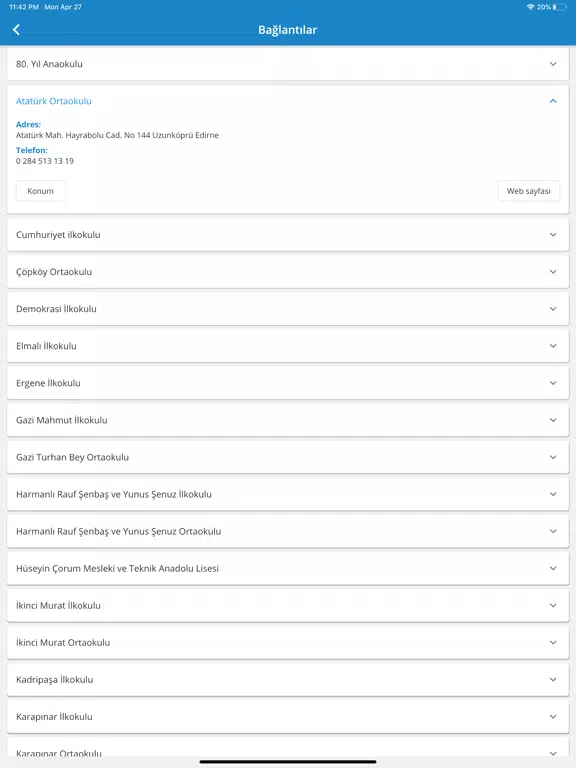Image resolution: width=576 pixels, height=768 pixels.
Task: Go back using the header arrow
Action: pos(16,30)
